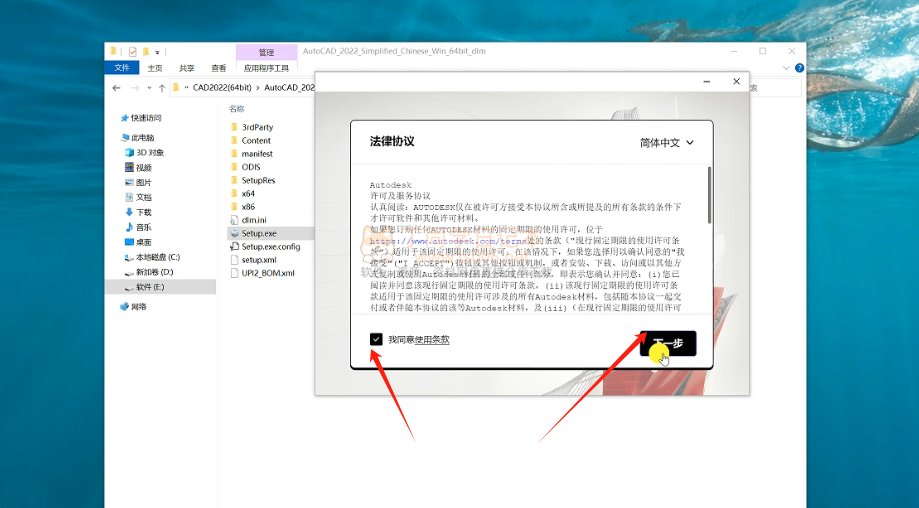Select the dlm.ini file icon
Image resolution: width=919 pixels, height=508 pixels.
(x=234, y=220)
